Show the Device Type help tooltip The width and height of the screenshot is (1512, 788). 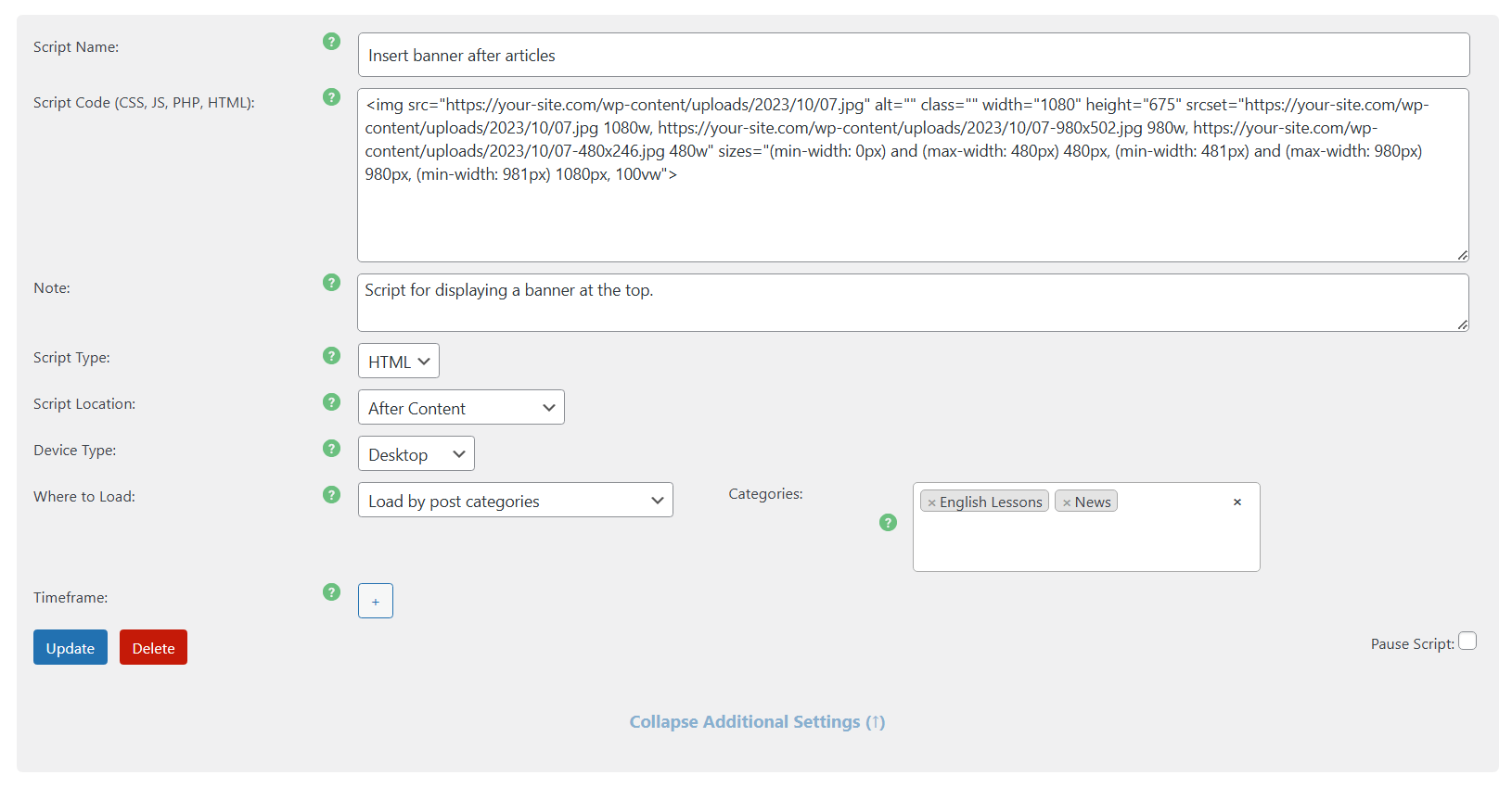331,449
